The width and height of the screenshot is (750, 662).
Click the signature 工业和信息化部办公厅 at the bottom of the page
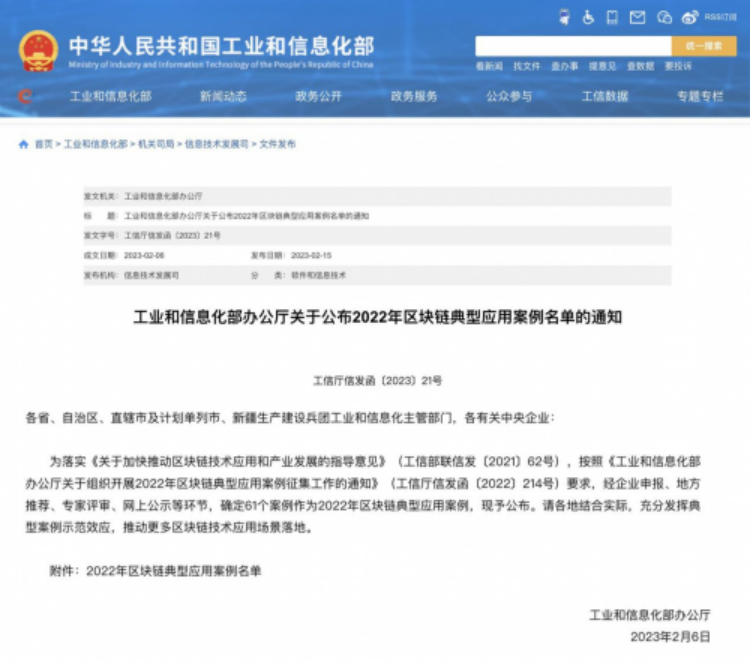[650, 615]
